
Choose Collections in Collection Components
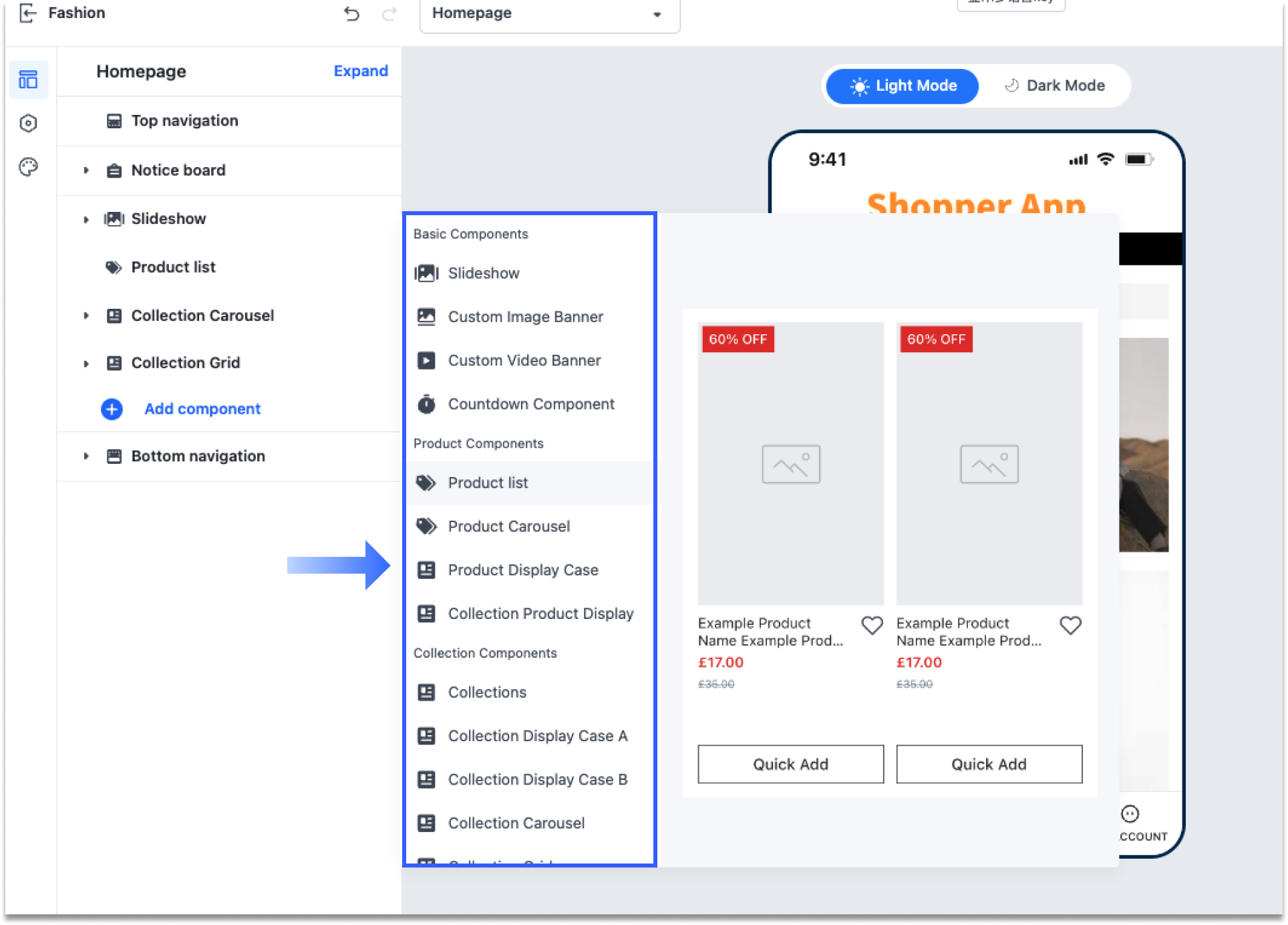click(529, 692)
